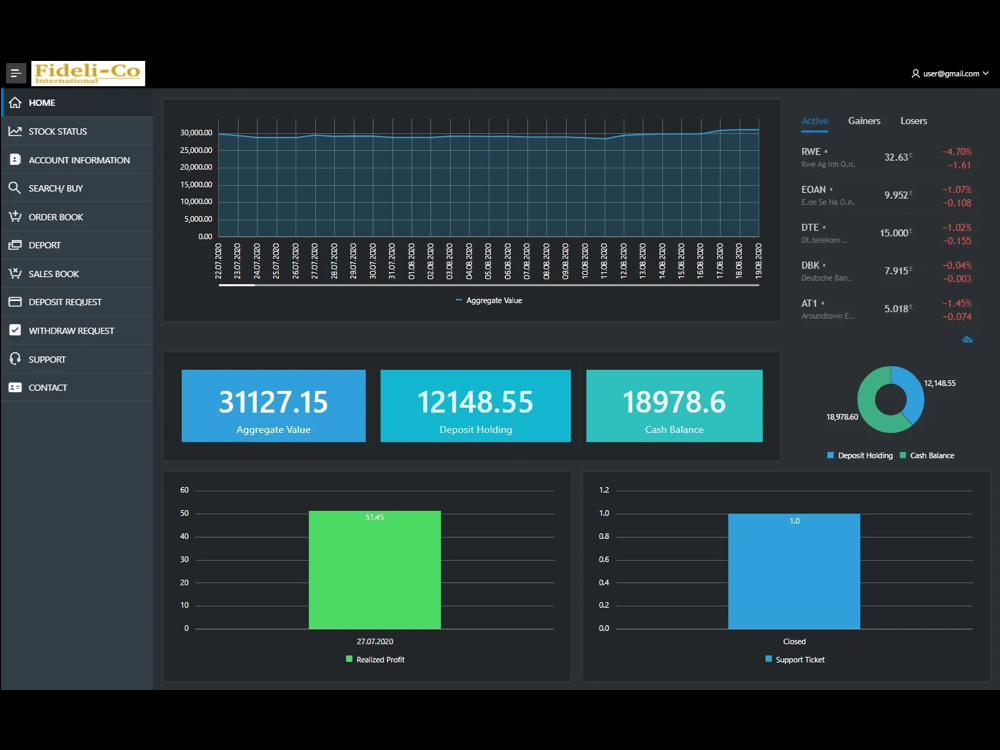Click the Fideli-Co International logo

pyautogui.click(x=88, y=73)
